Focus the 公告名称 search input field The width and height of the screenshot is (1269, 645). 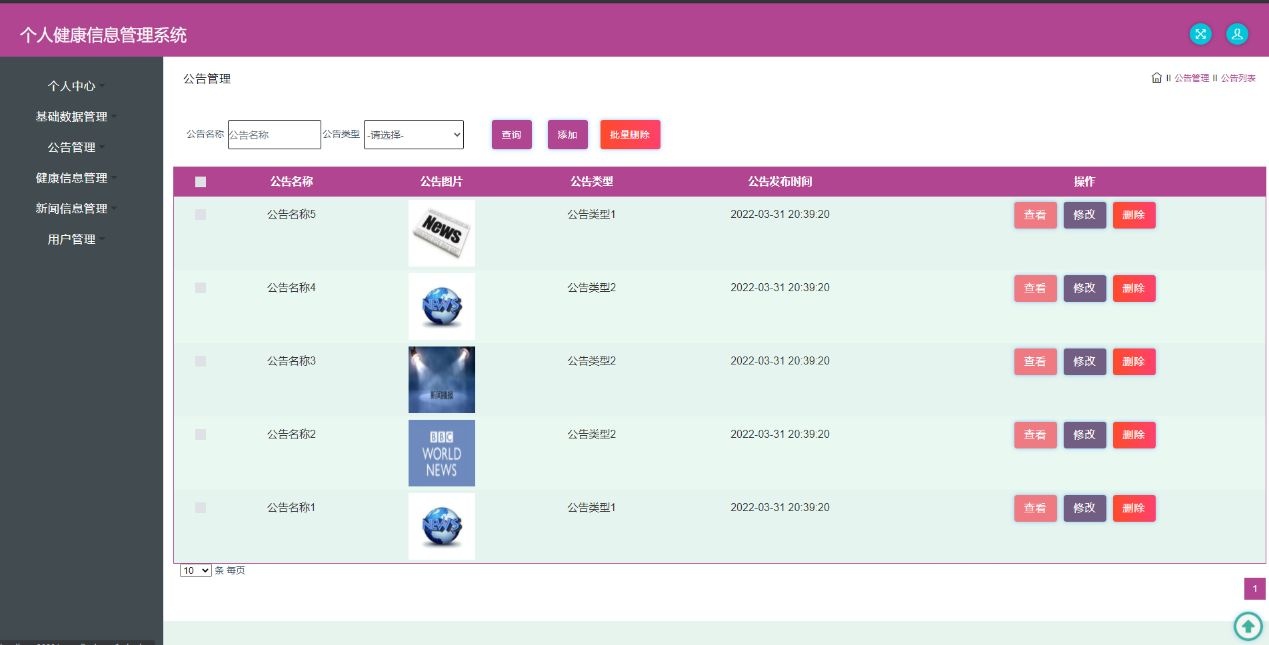[x=274, y=134]
